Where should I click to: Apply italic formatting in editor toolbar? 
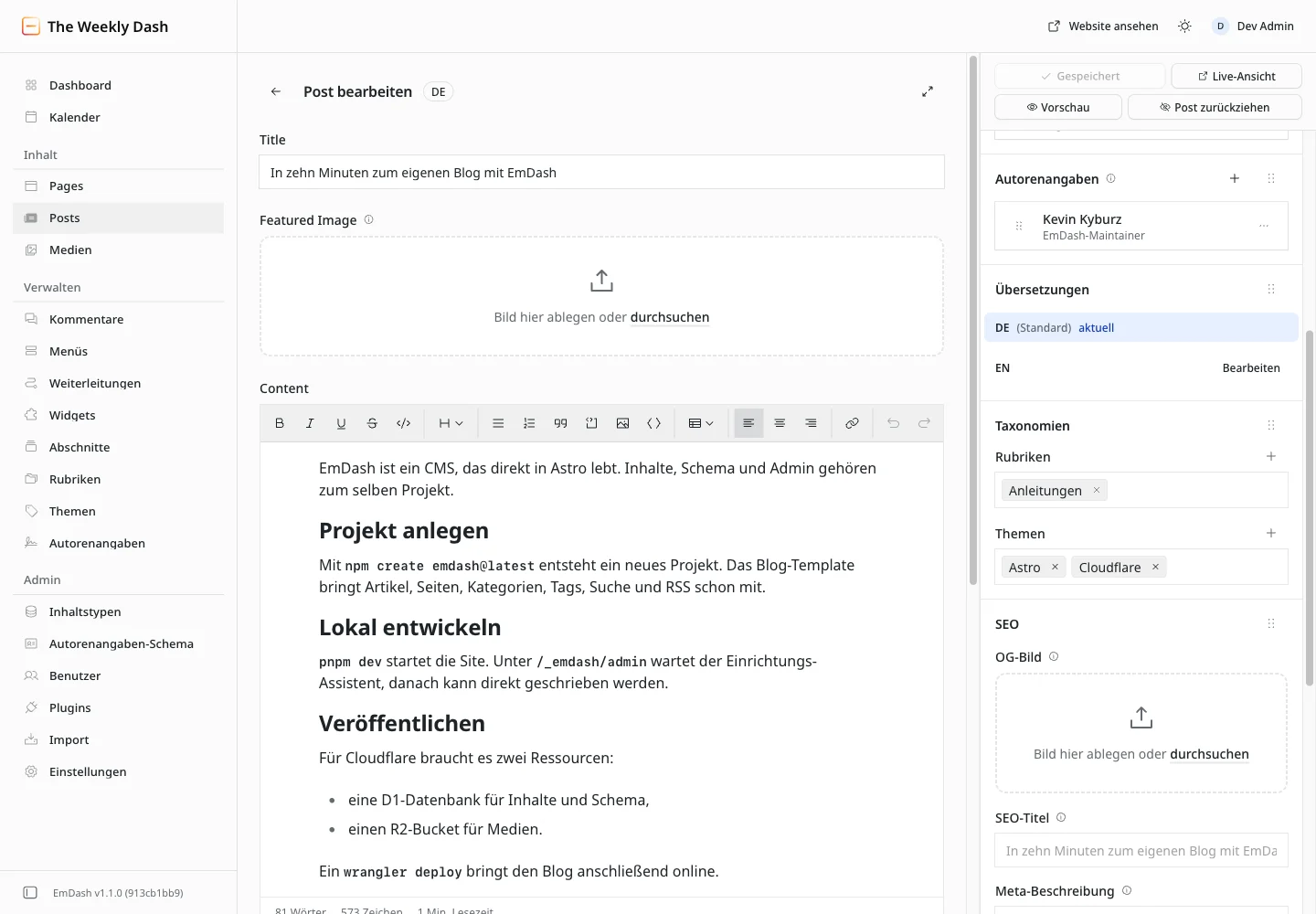pyautogui.click(x=310, y=423)
